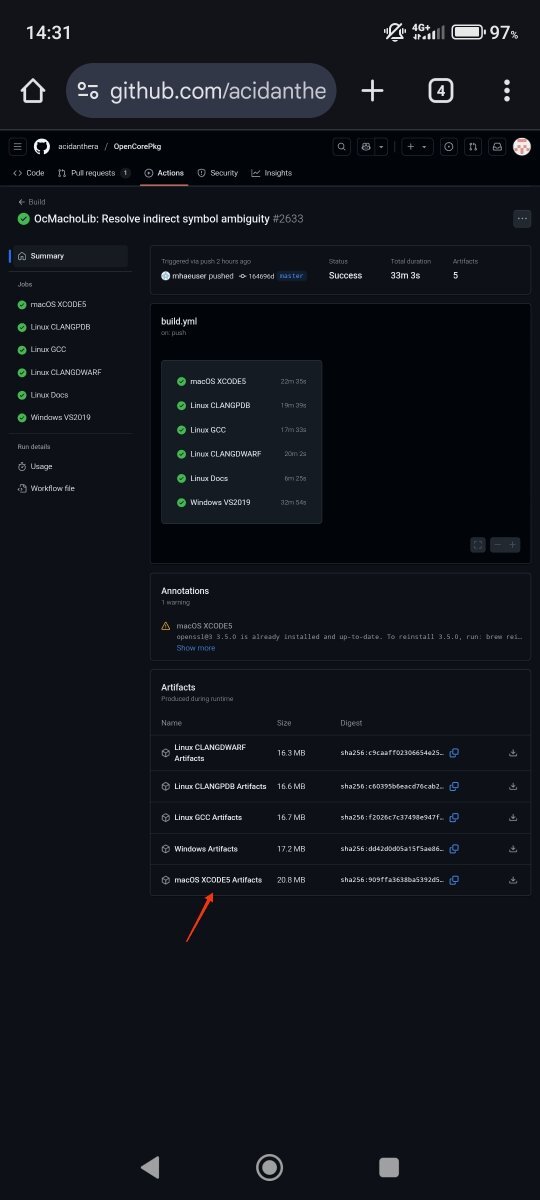Zoom in the workflow graph
The height and width of the screenshot is (1200, 540).
513,545
